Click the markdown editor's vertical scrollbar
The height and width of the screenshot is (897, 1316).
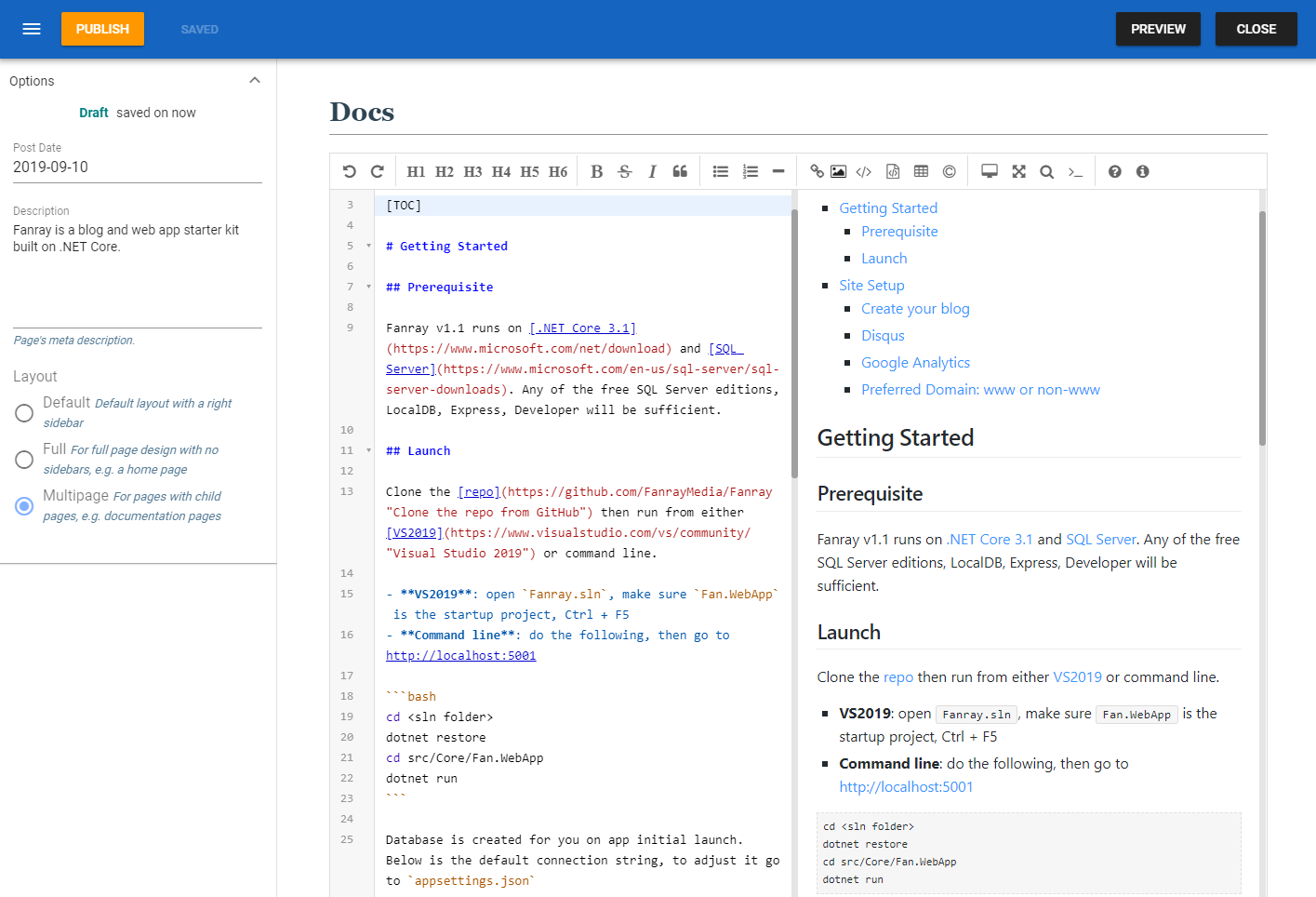[794, 343]
